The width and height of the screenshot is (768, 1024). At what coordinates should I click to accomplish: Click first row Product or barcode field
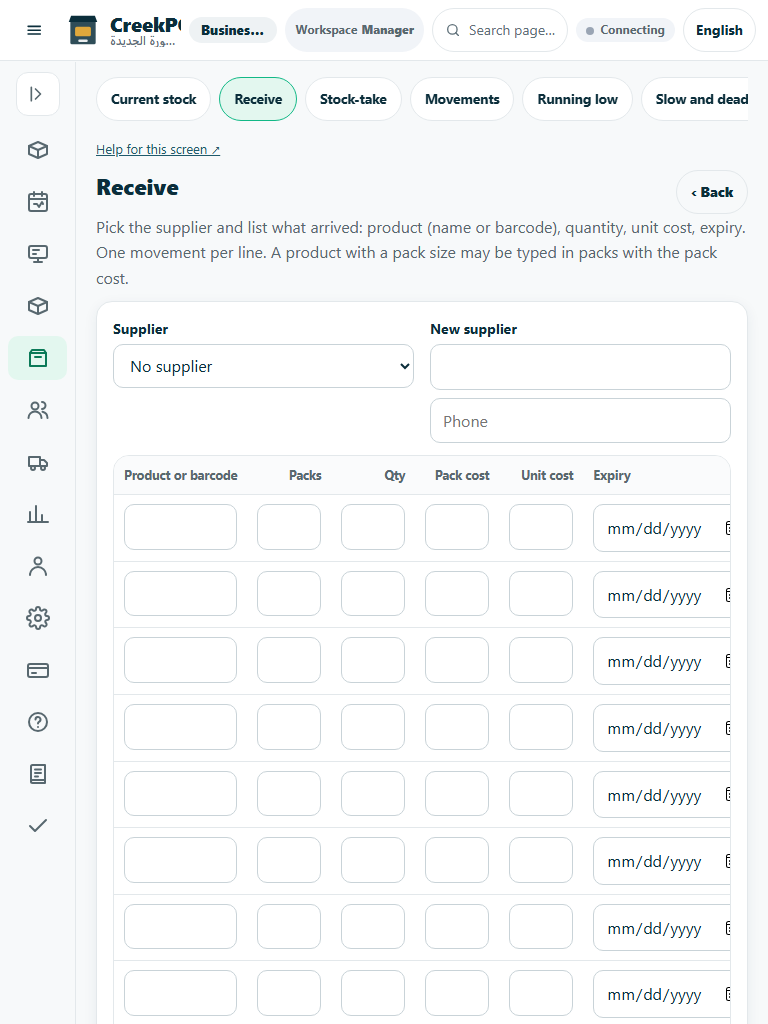click(x=180, y=527)
